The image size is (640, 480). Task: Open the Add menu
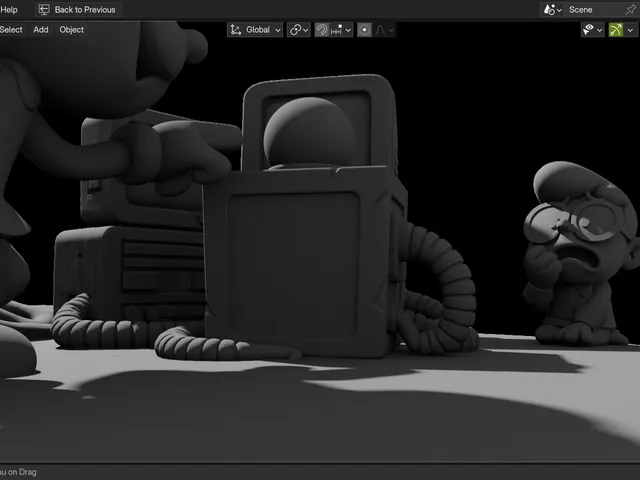pyautogui.click(x=41, y=30)
